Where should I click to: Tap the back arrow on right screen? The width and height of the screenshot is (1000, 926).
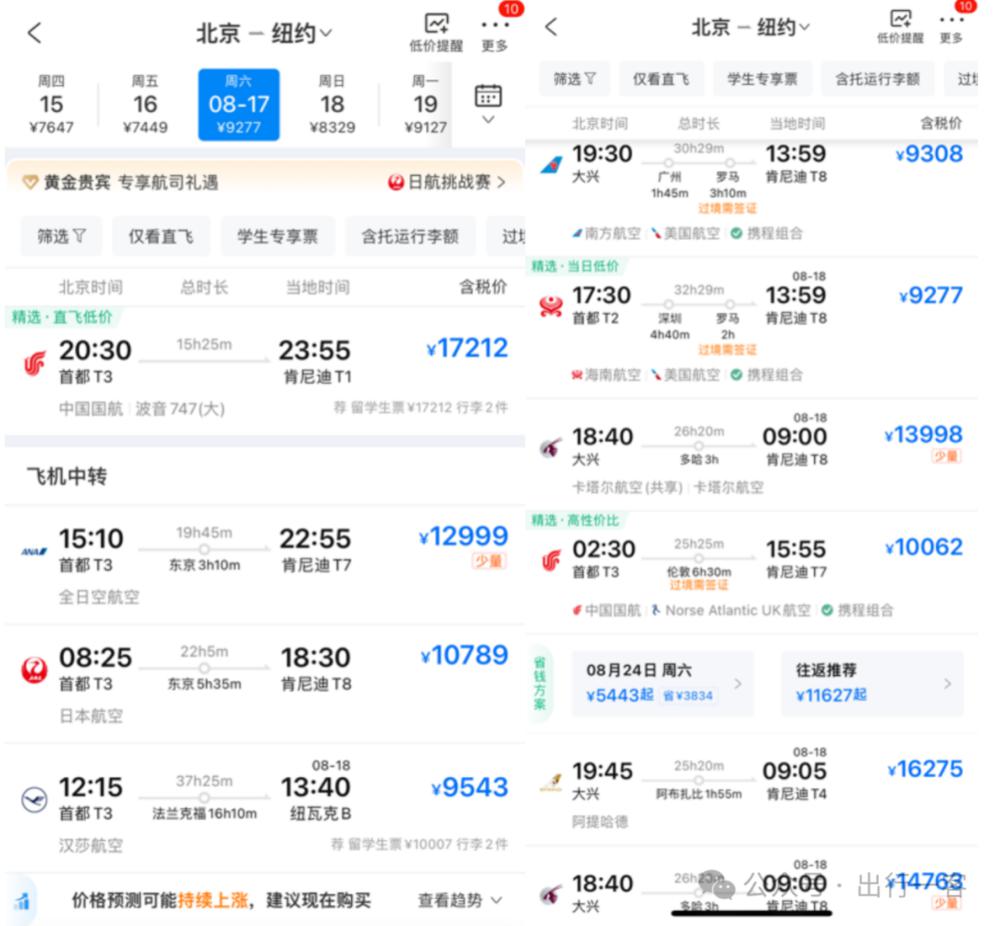[x=551, y=27]
